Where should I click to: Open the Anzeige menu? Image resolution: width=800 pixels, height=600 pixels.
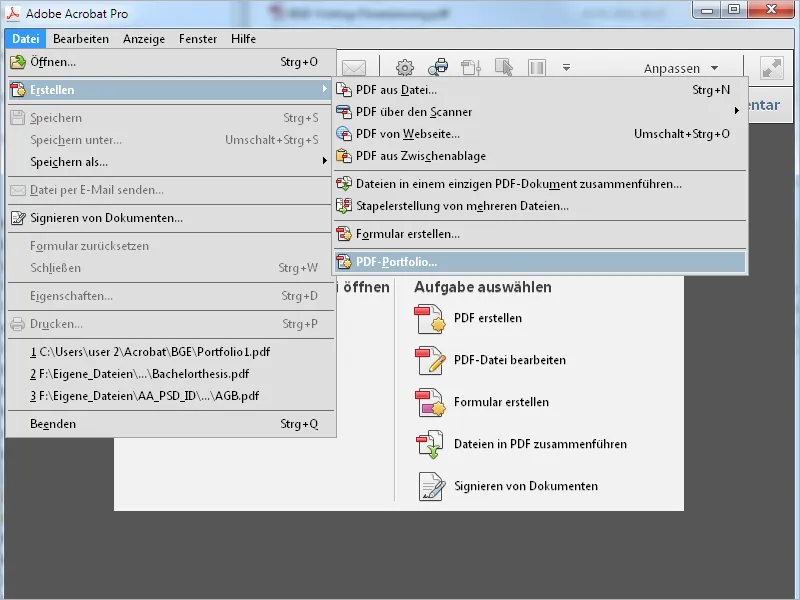(144, 39)
